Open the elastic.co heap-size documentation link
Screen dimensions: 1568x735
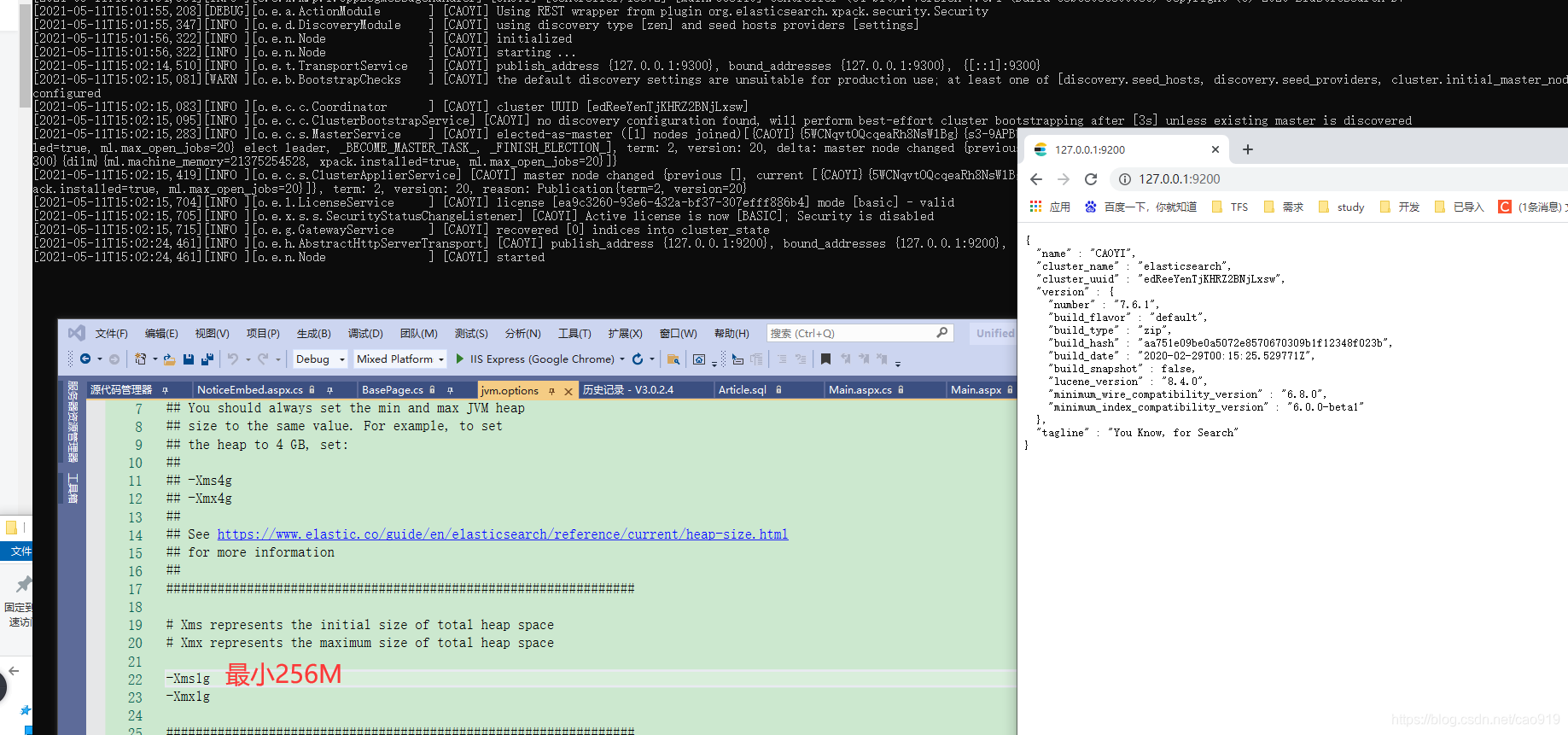pos(502,534)
